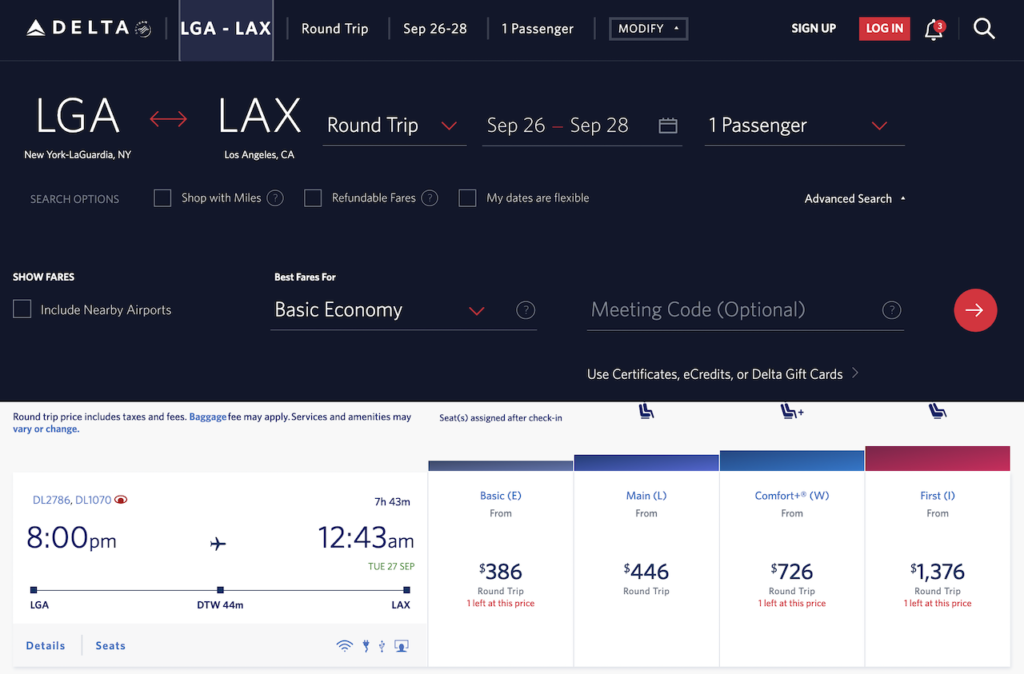Tick Include Nearby Airports checkbox
The height and width of the screenshot is (674, 1024).
click(x=22, y=309)
